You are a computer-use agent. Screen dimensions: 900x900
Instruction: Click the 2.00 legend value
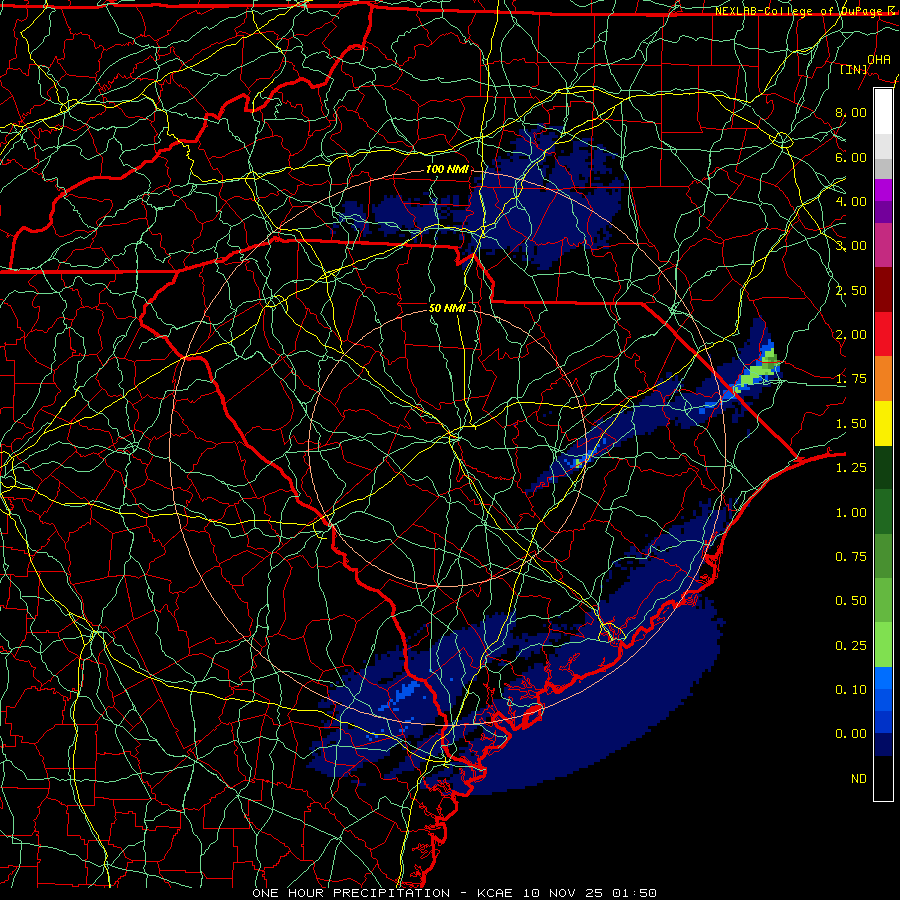tap(851, 335)
